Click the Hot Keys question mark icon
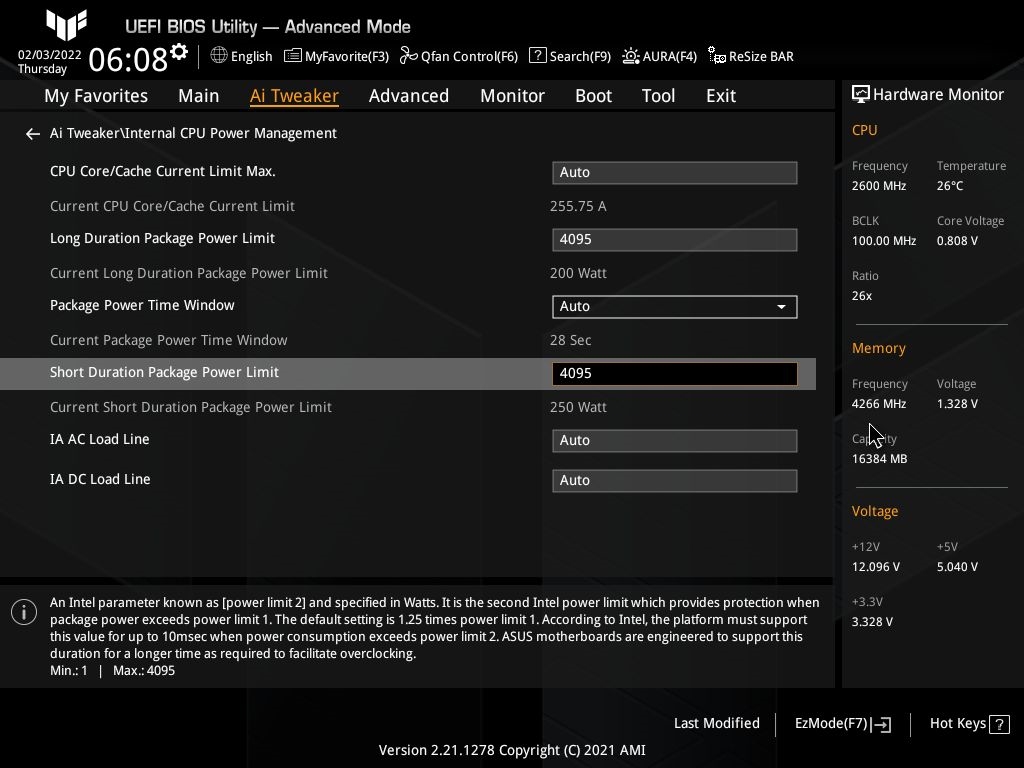This screenshot has width=1024, height=768. click(x=999, y=724)
